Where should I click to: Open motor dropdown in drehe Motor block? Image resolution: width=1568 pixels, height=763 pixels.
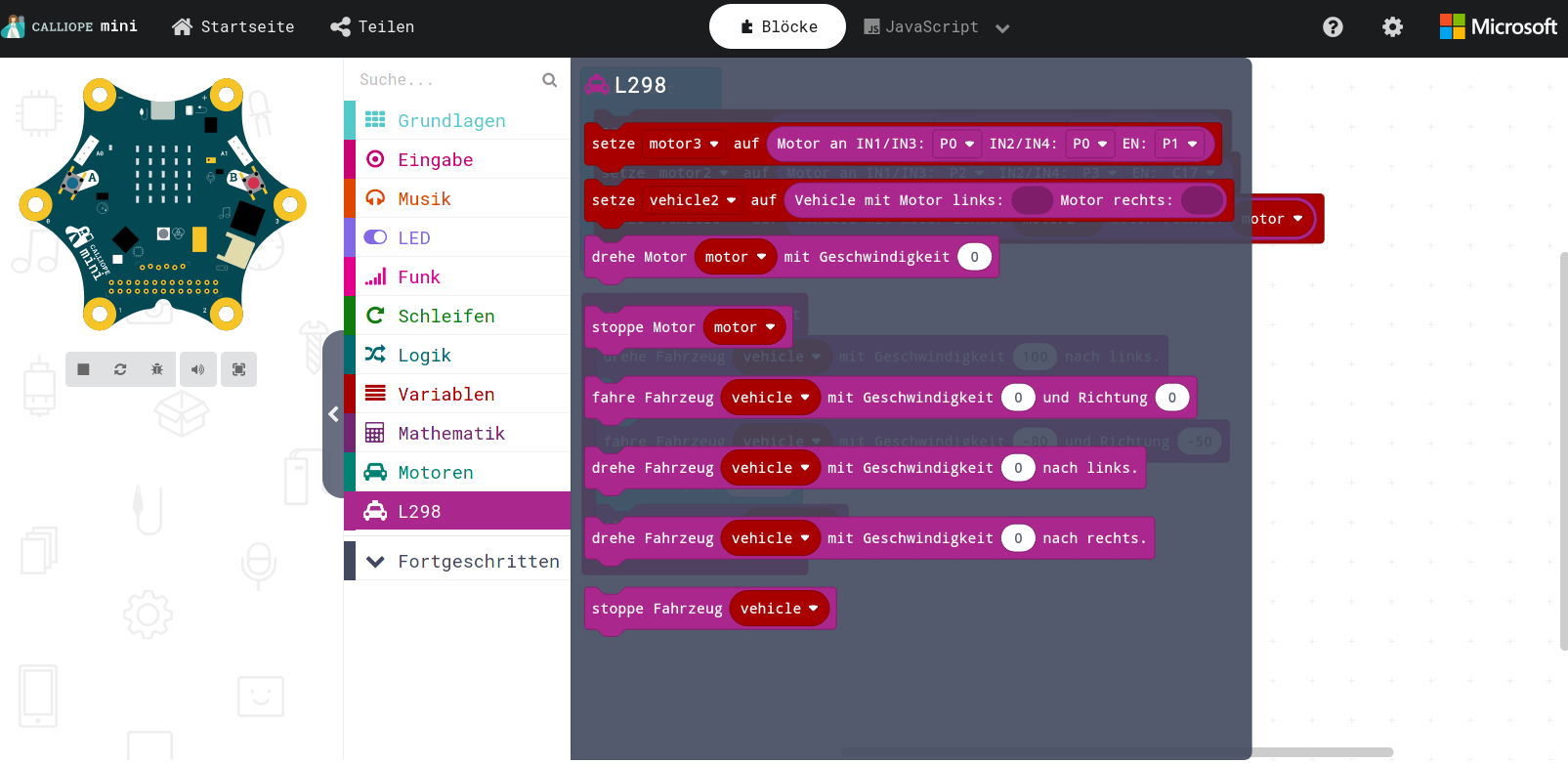[736, 257]
